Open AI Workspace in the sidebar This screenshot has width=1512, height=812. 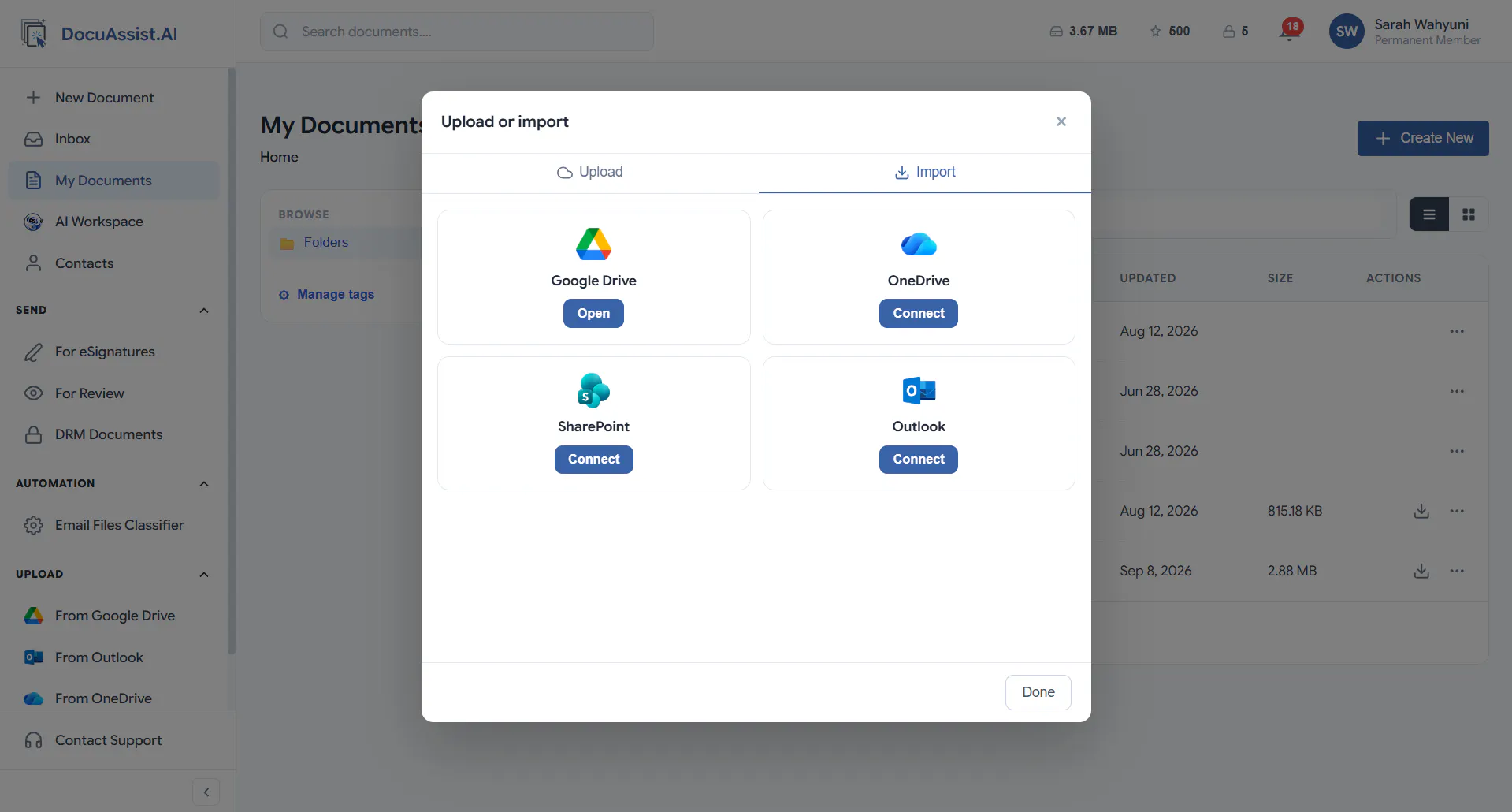click(x=113, y=222)
